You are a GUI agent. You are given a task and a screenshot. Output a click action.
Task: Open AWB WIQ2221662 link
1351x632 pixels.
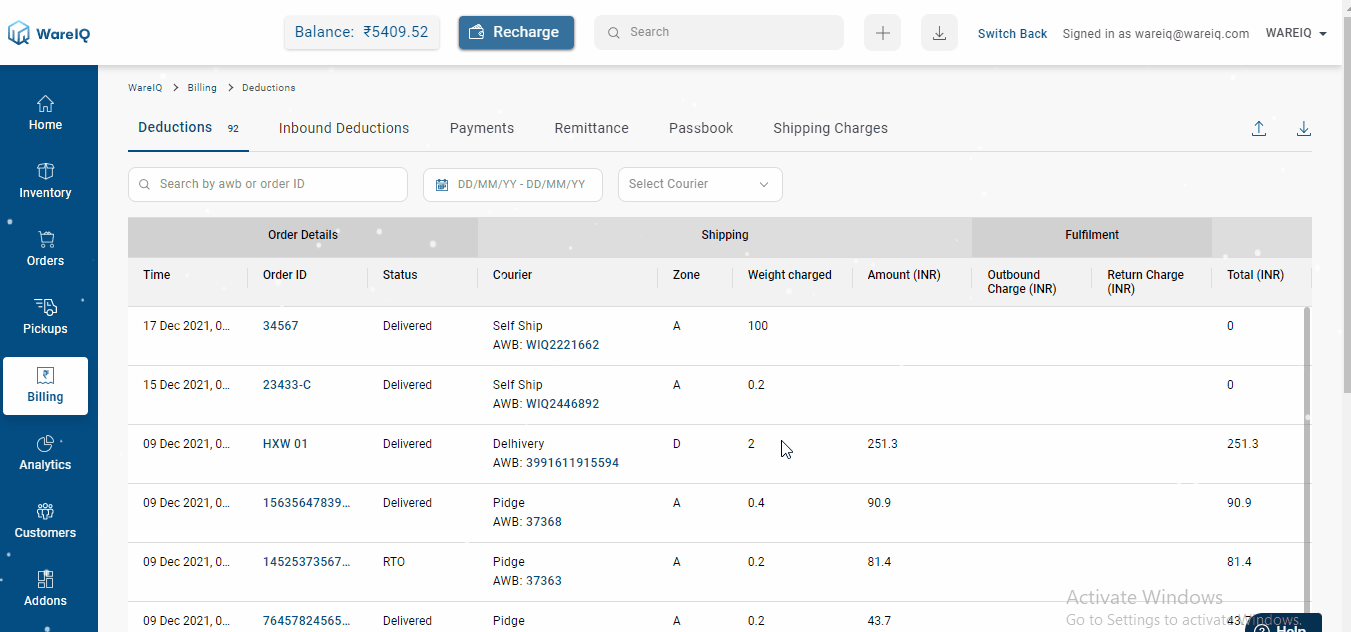click(563, 345)
